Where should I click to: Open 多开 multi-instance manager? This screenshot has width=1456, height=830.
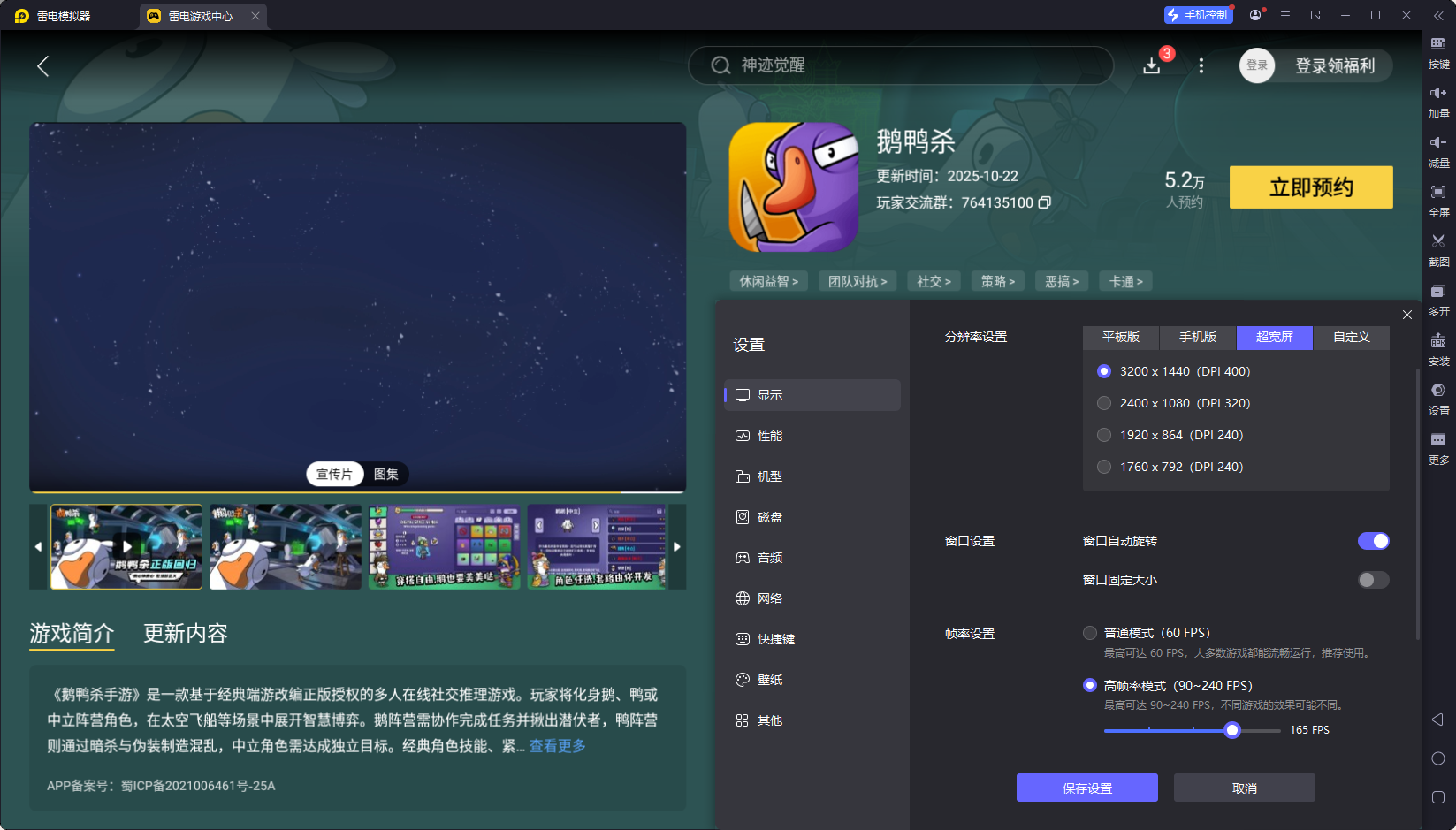click(x=1438, y=300)
